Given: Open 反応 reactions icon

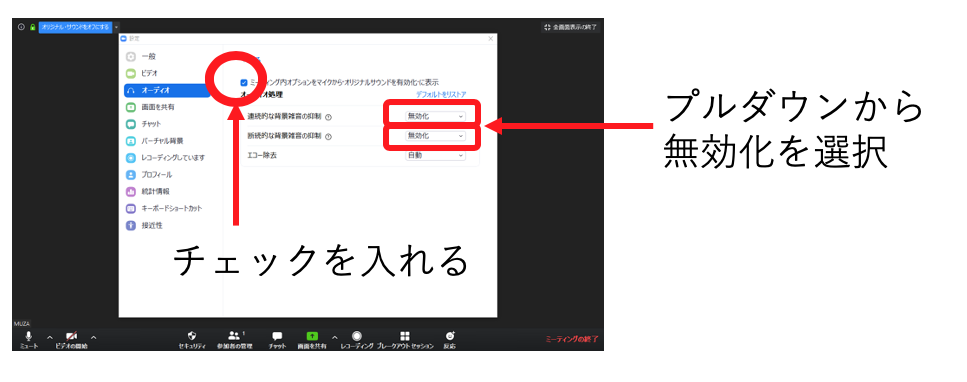Looking at the screenshot, I should (450, 336).
